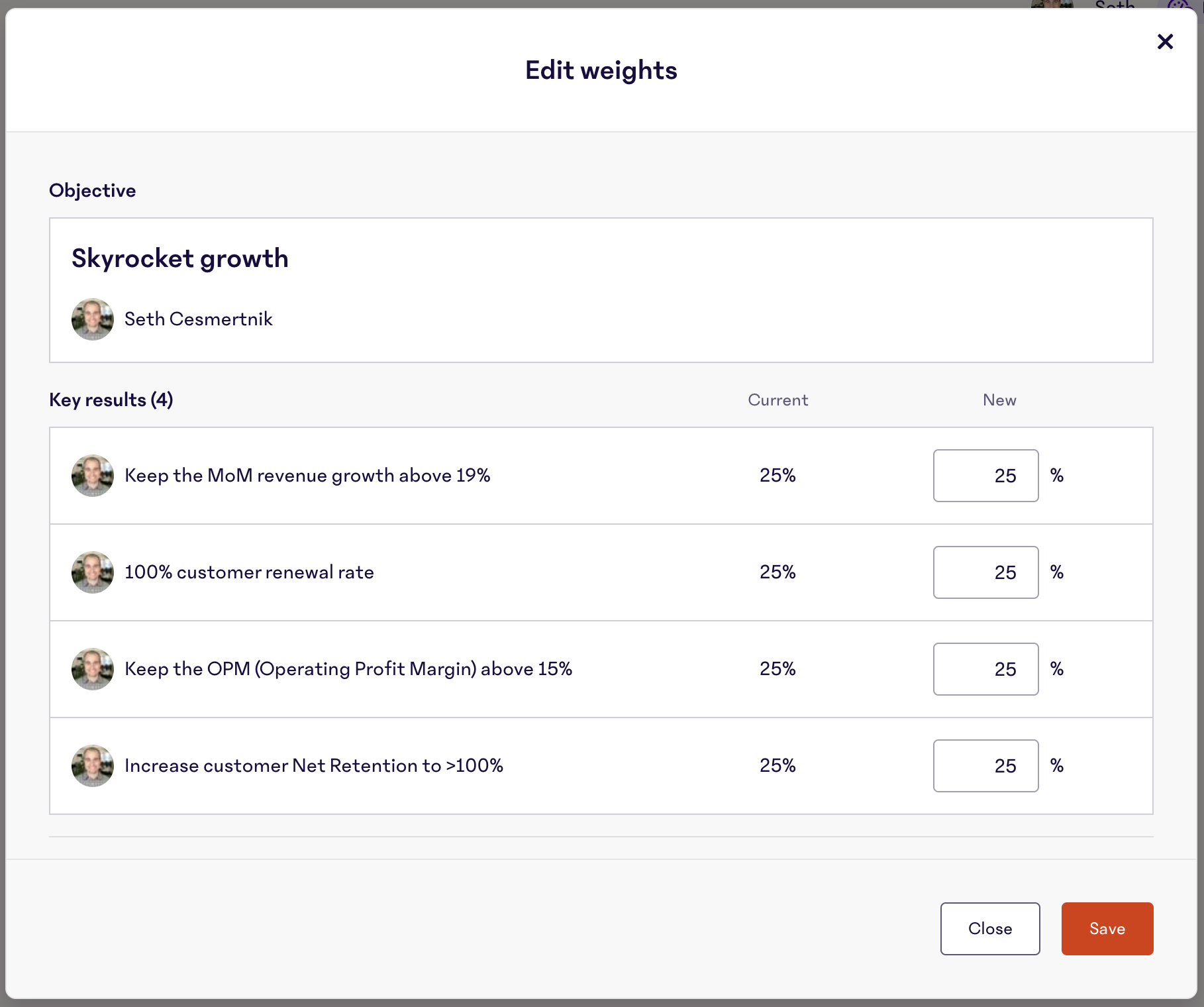Click the Seth Cesmertnik owner name
Screen dimensions: 1204x1007
click(x=199, y=319)
